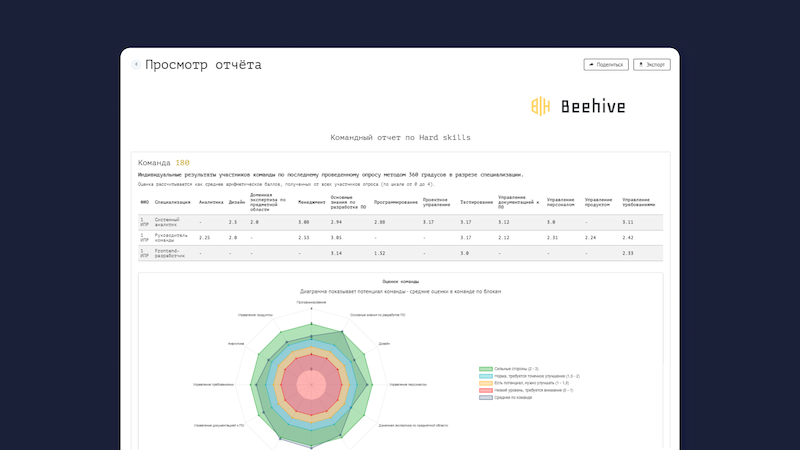
Task: Click the ФИО column header
Action: pyautogui.click(x=144, y=203)
